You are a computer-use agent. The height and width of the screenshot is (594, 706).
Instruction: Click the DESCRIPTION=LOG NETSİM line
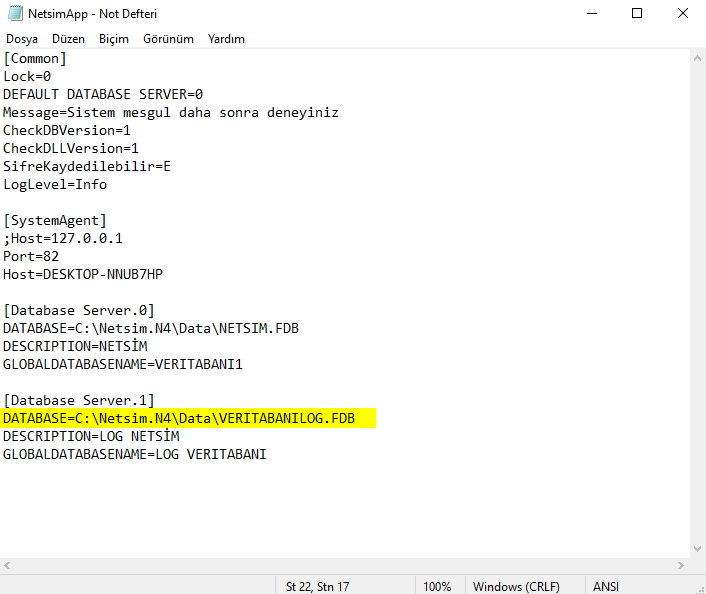91,437
